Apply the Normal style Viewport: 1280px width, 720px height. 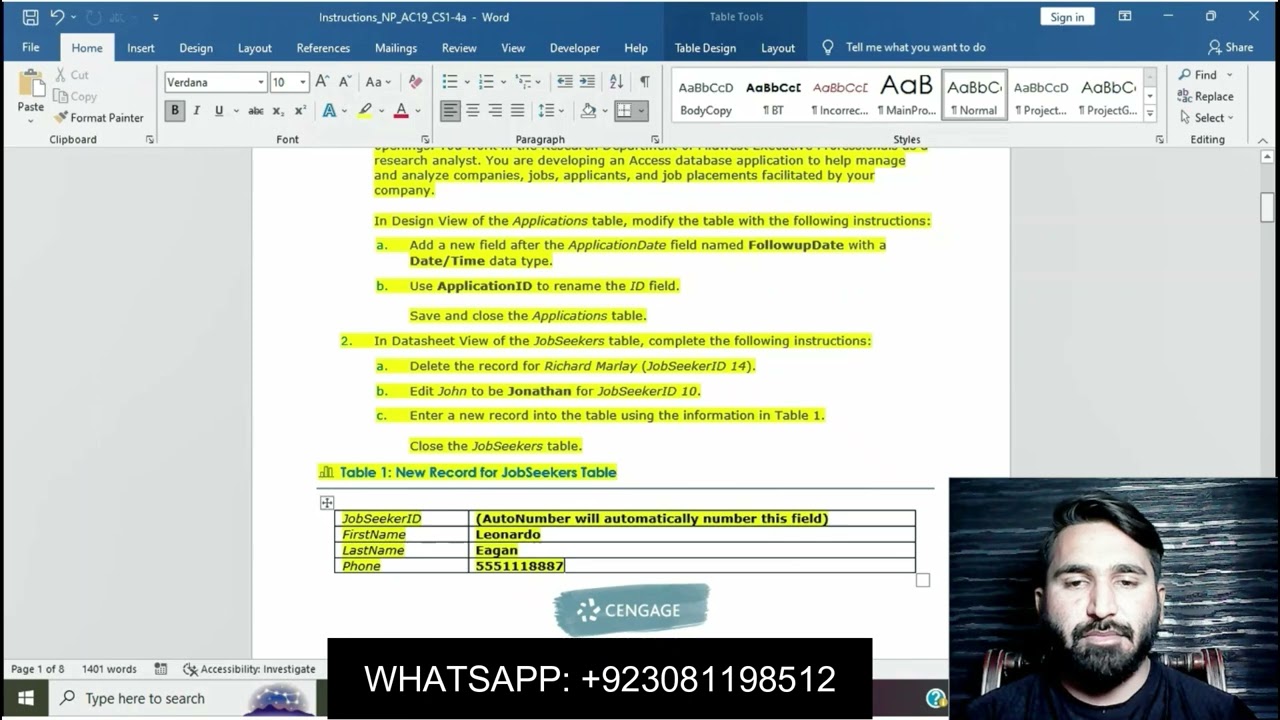tap(974, 96)
